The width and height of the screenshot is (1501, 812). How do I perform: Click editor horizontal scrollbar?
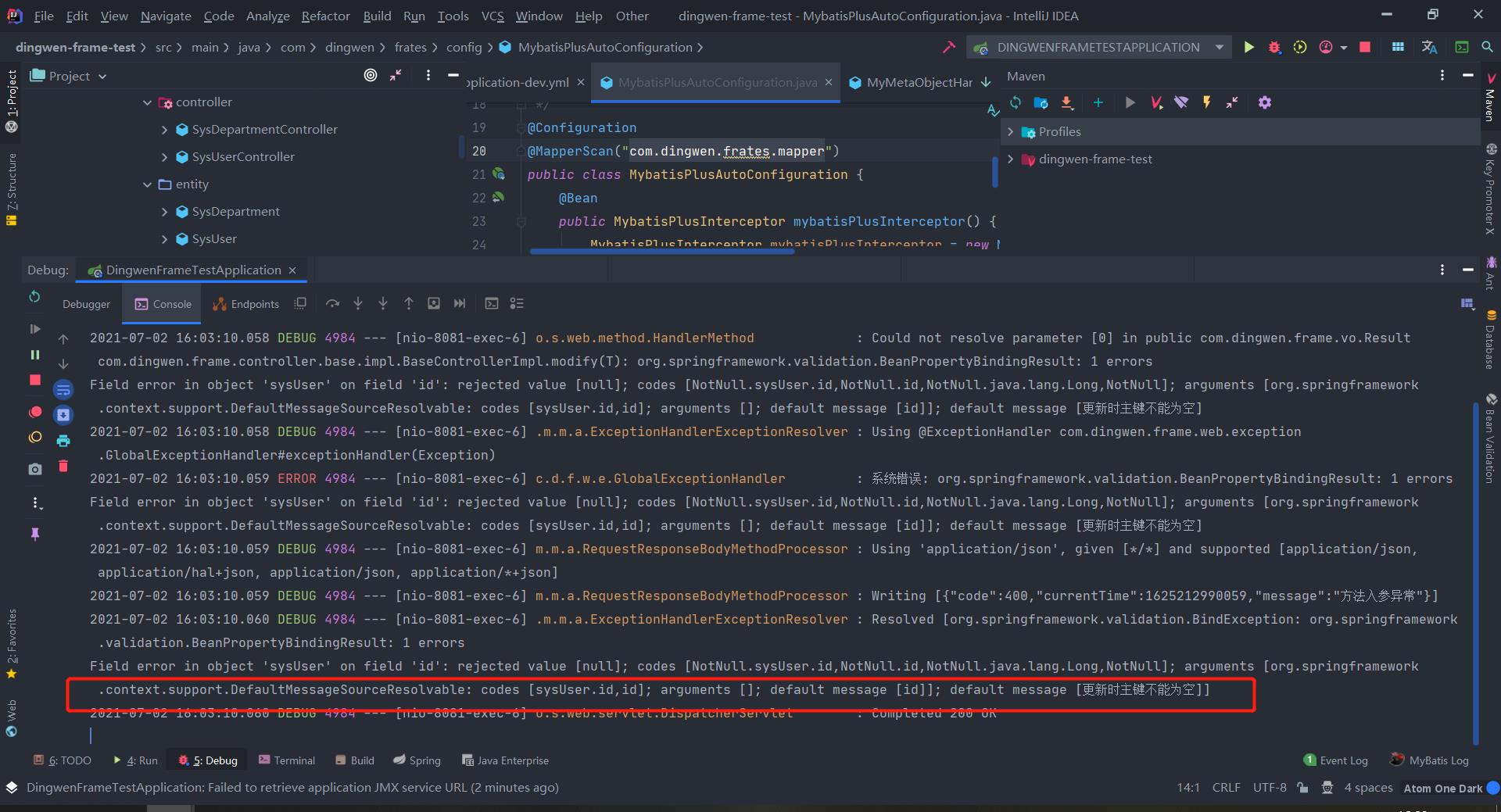pyautogui.click(x=661, y=251)
